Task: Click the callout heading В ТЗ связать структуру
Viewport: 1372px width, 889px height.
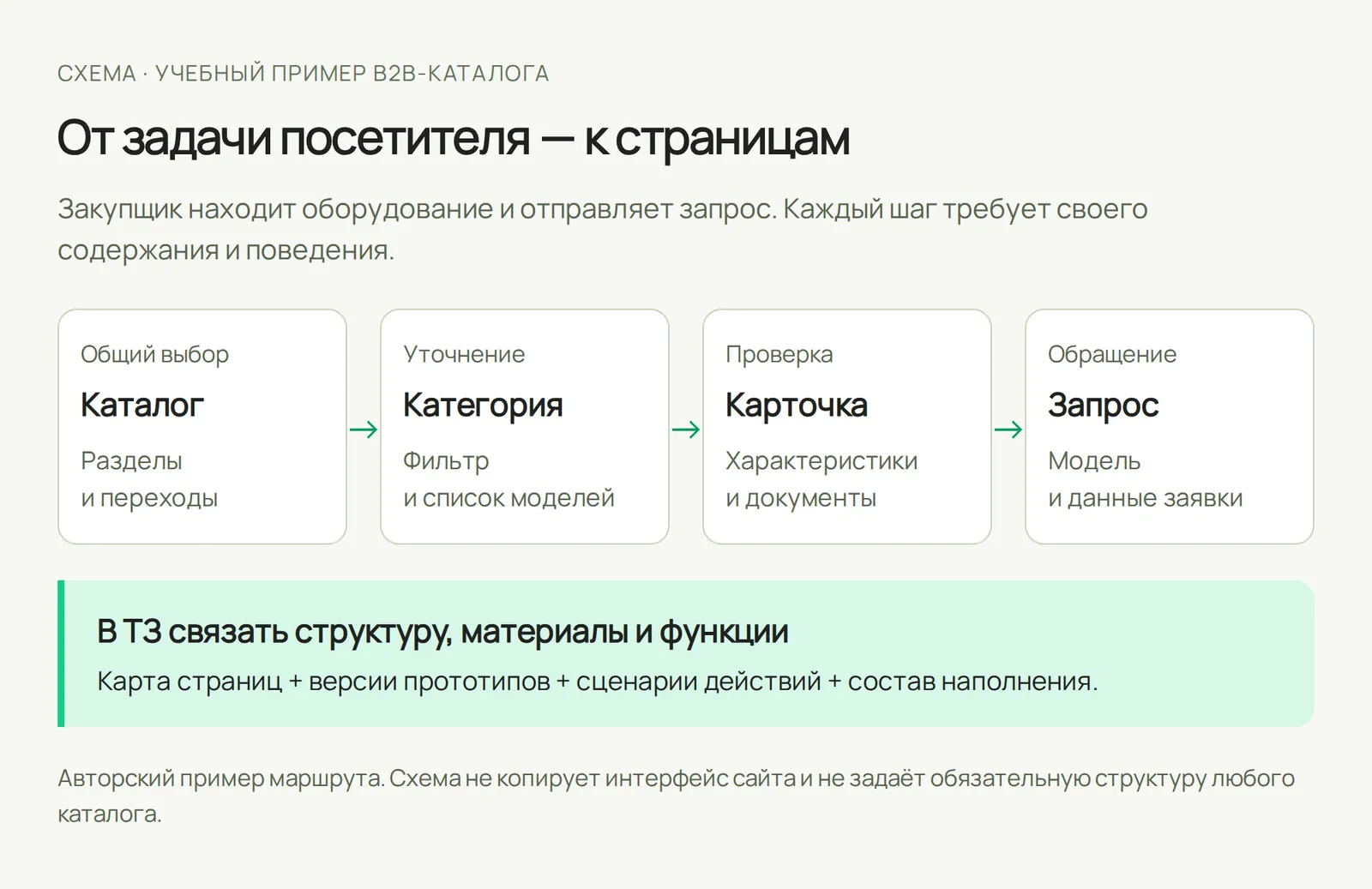Action: click(x=442, y=632)
